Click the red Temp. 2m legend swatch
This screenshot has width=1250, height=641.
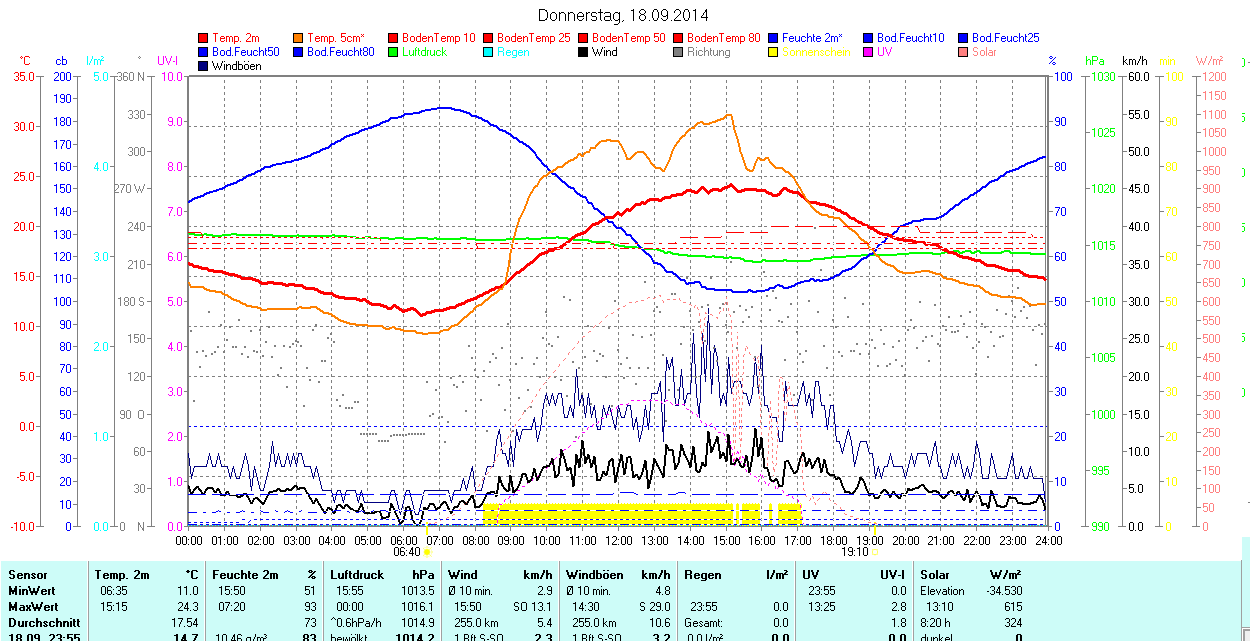pos(204,38)
